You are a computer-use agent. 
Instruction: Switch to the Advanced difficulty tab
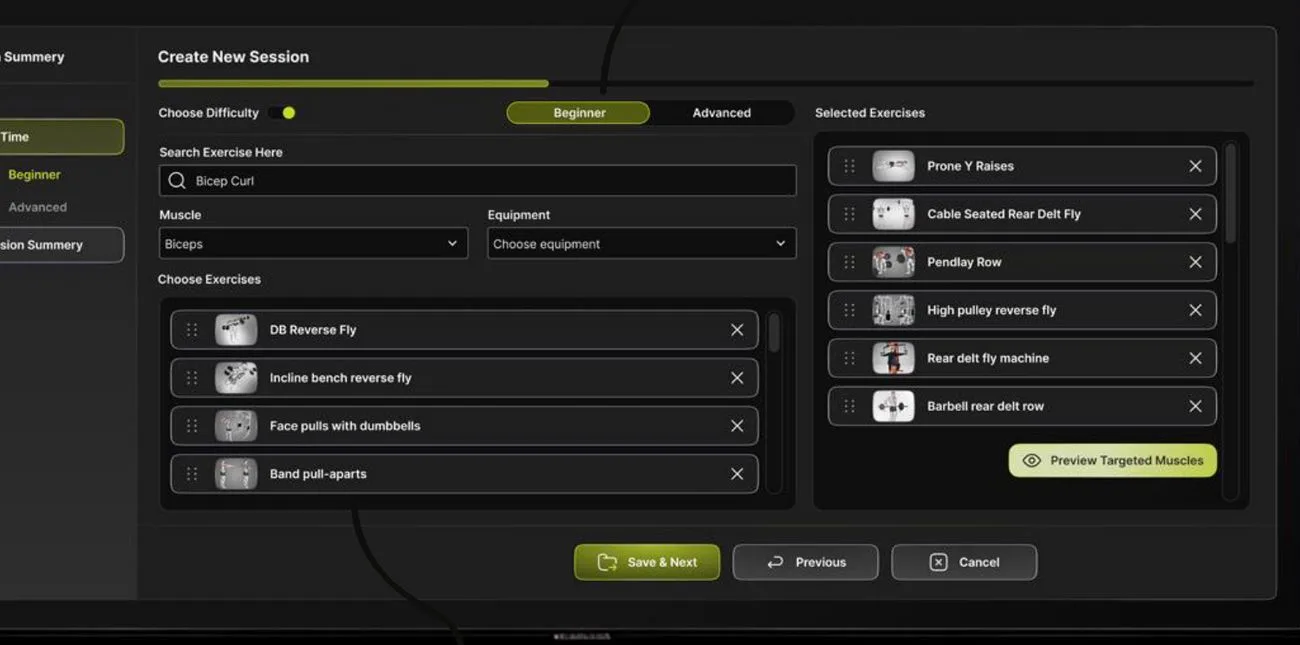click(721, 113)
